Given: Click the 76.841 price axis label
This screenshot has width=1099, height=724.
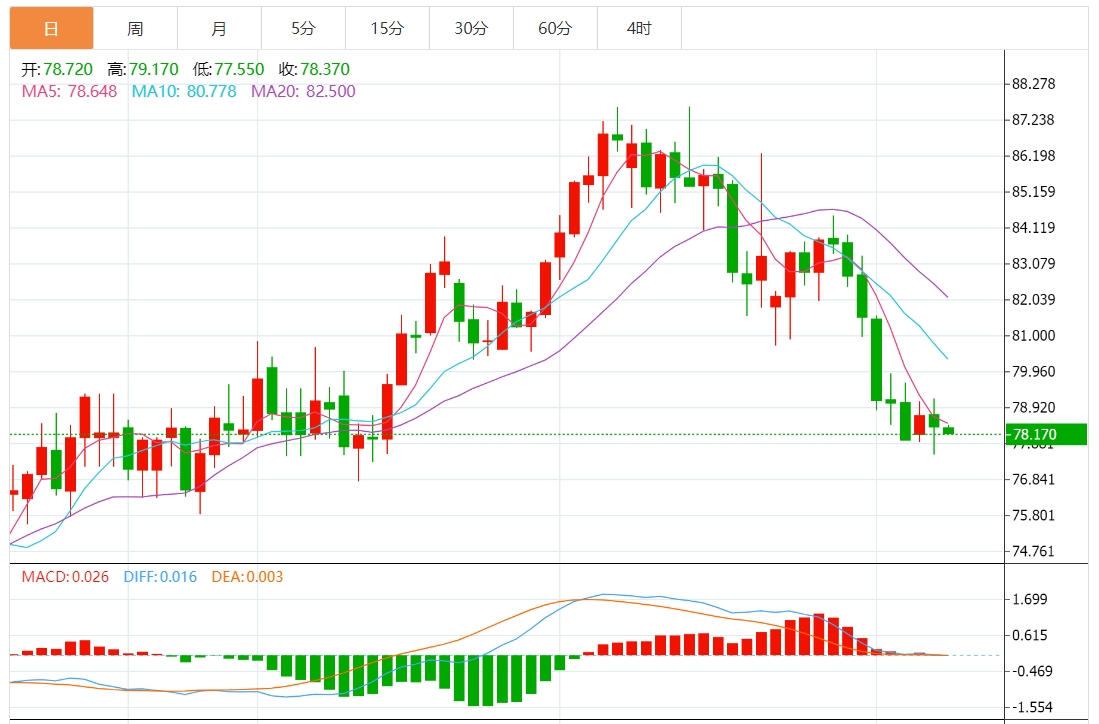Looking at the screenshot, I should (x=1034, y=479).
